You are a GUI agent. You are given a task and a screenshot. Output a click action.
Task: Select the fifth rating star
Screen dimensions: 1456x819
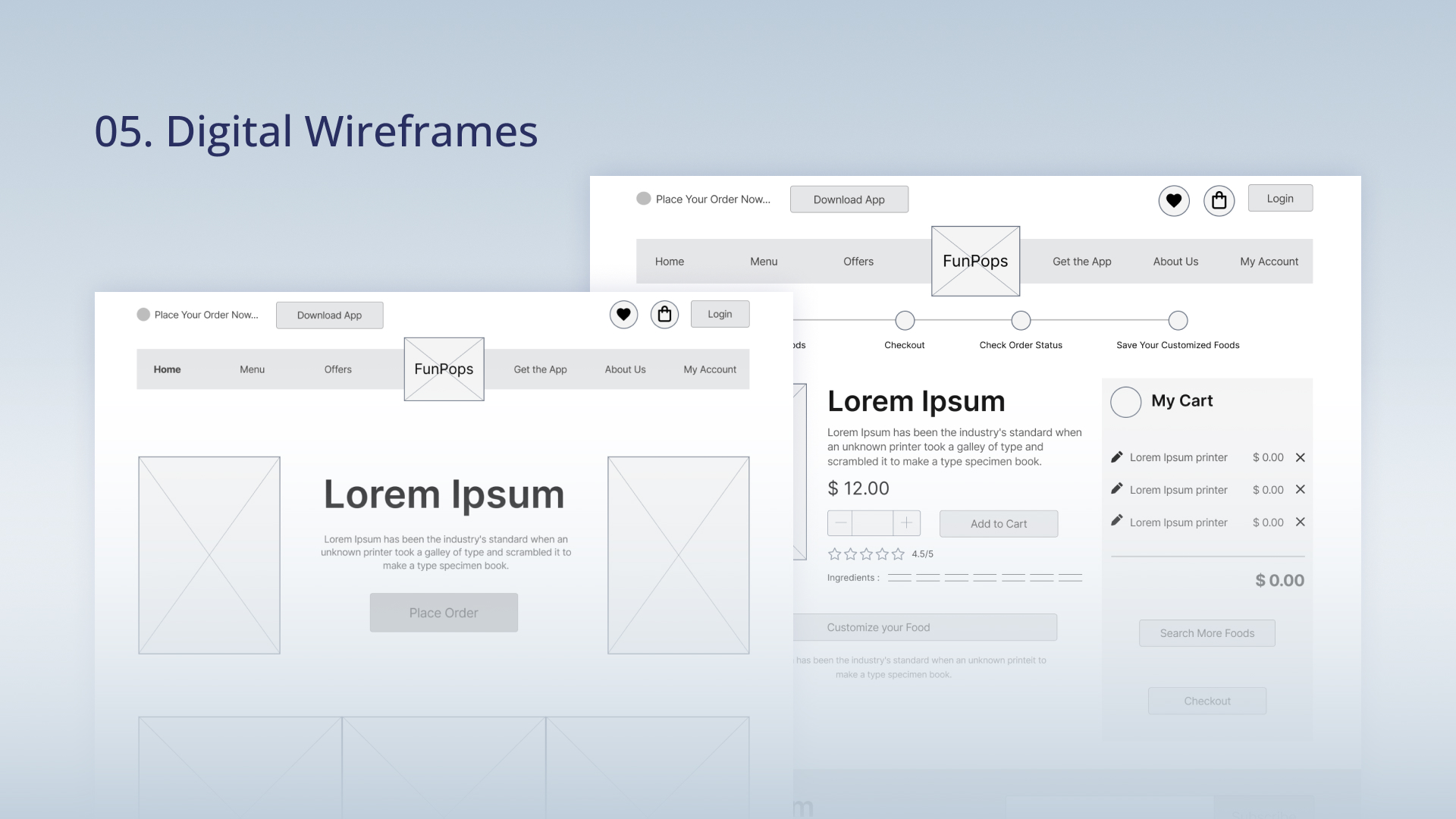coord(899,554)
